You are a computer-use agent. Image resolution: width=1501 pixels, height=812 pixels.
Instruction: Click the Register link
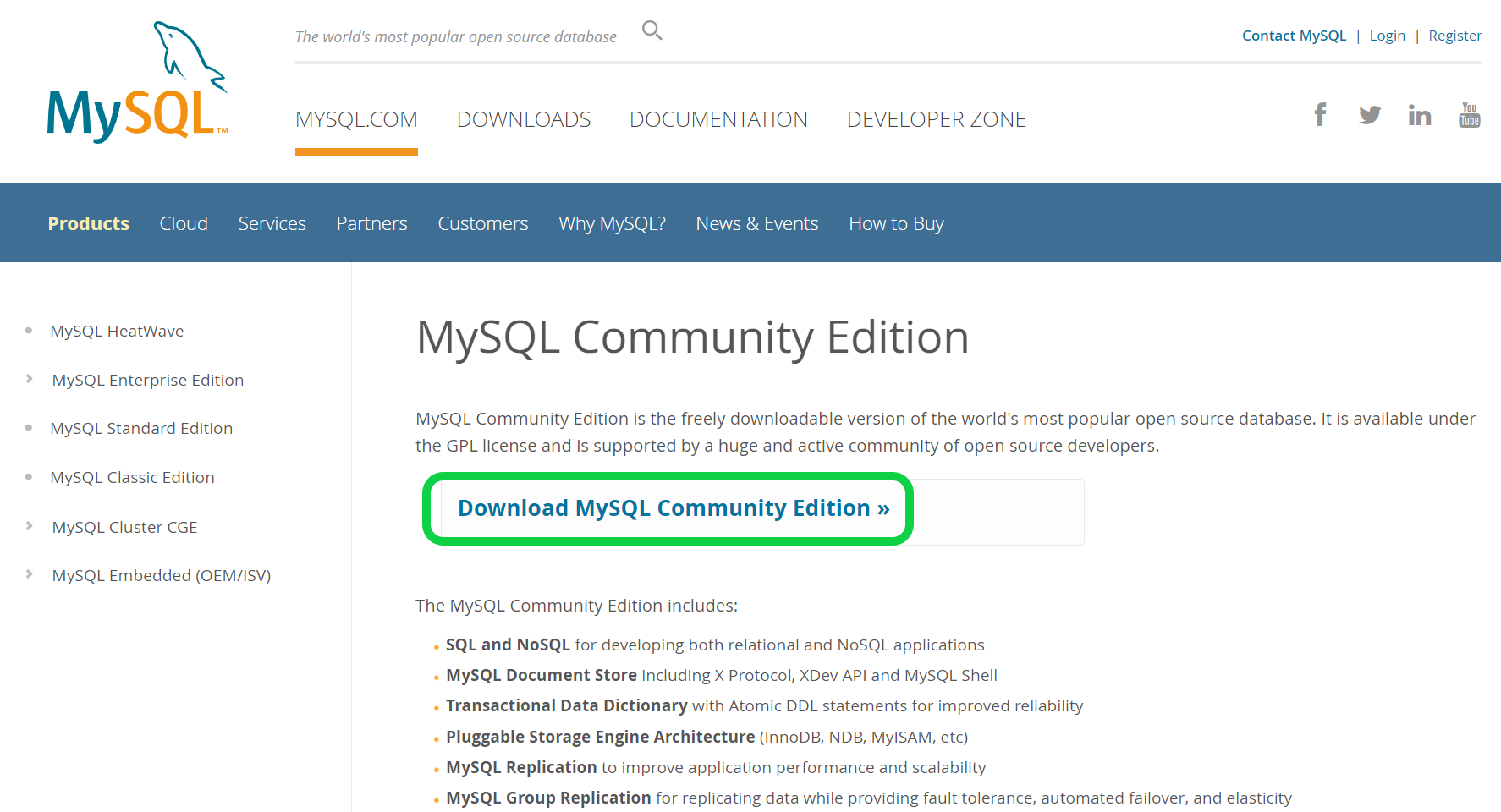(1455, 36)
